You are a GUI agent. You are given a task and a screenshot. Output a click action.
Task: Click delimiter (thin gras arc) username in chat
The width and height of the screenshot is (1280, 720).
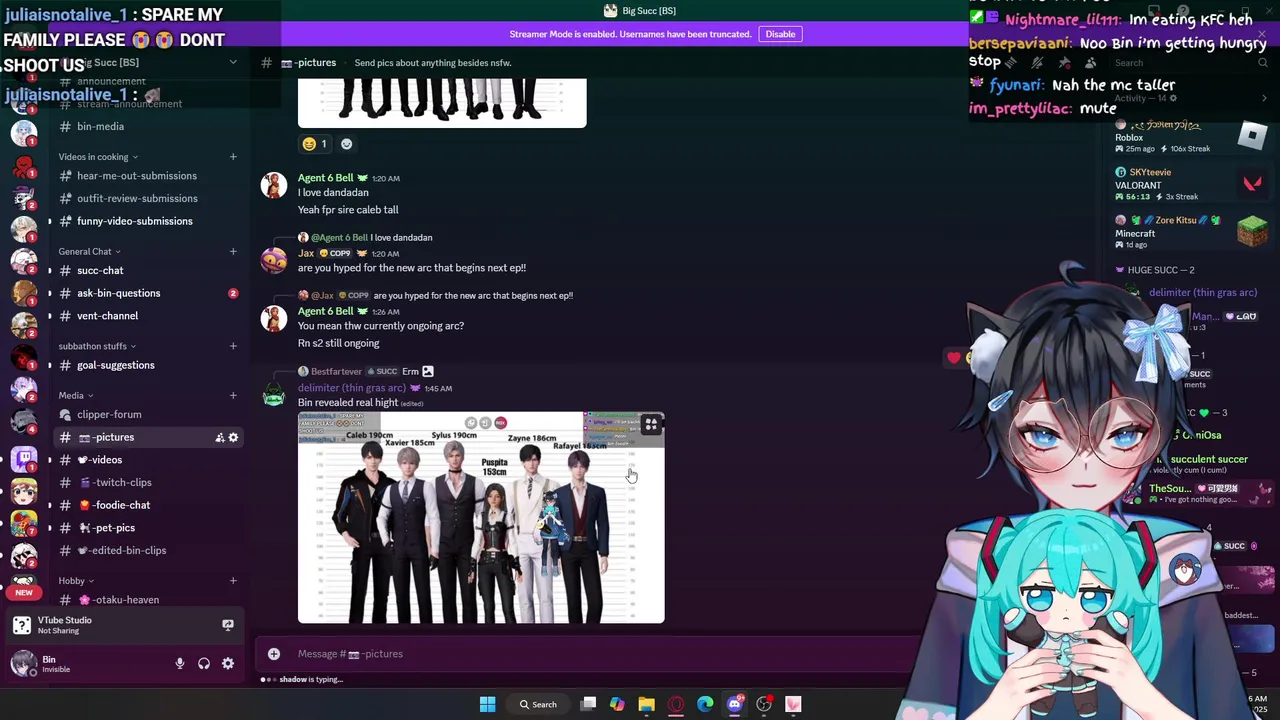(x=352, y=388)
